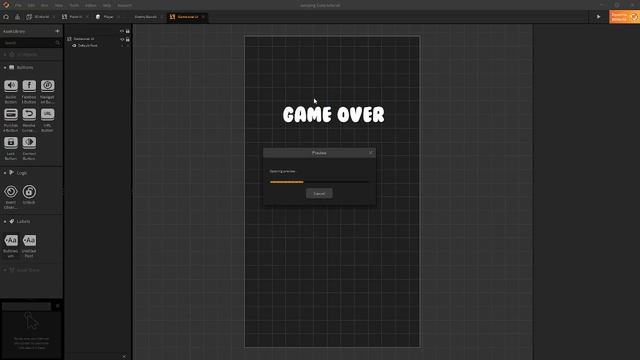Start preview with the play button
Image resolution: width=640 pixels, height=360 pixels.
598,17
